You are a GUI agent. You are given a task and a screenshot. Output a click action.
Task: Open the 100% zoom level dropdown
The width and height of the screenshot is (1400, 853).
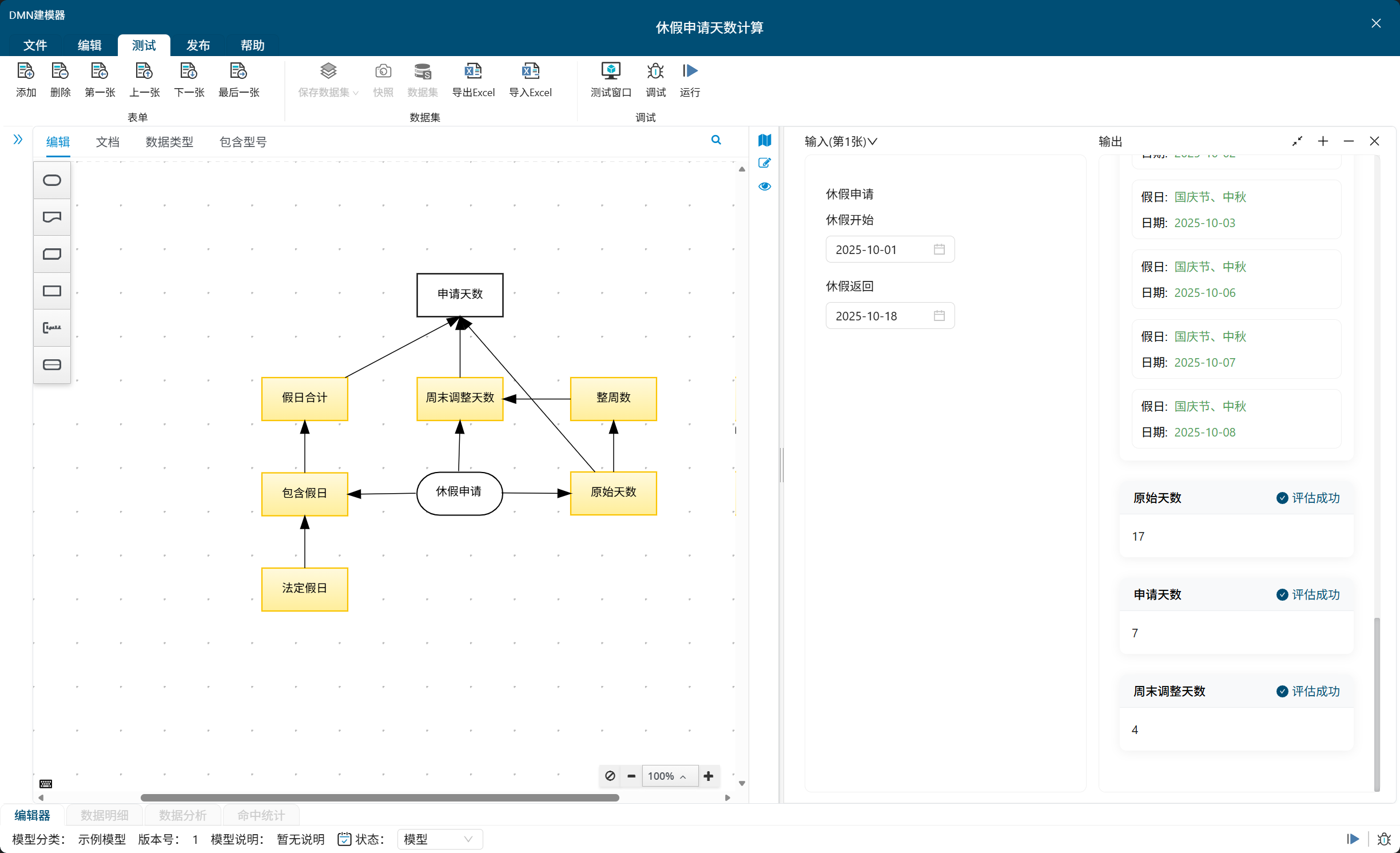tap(669, 776)
